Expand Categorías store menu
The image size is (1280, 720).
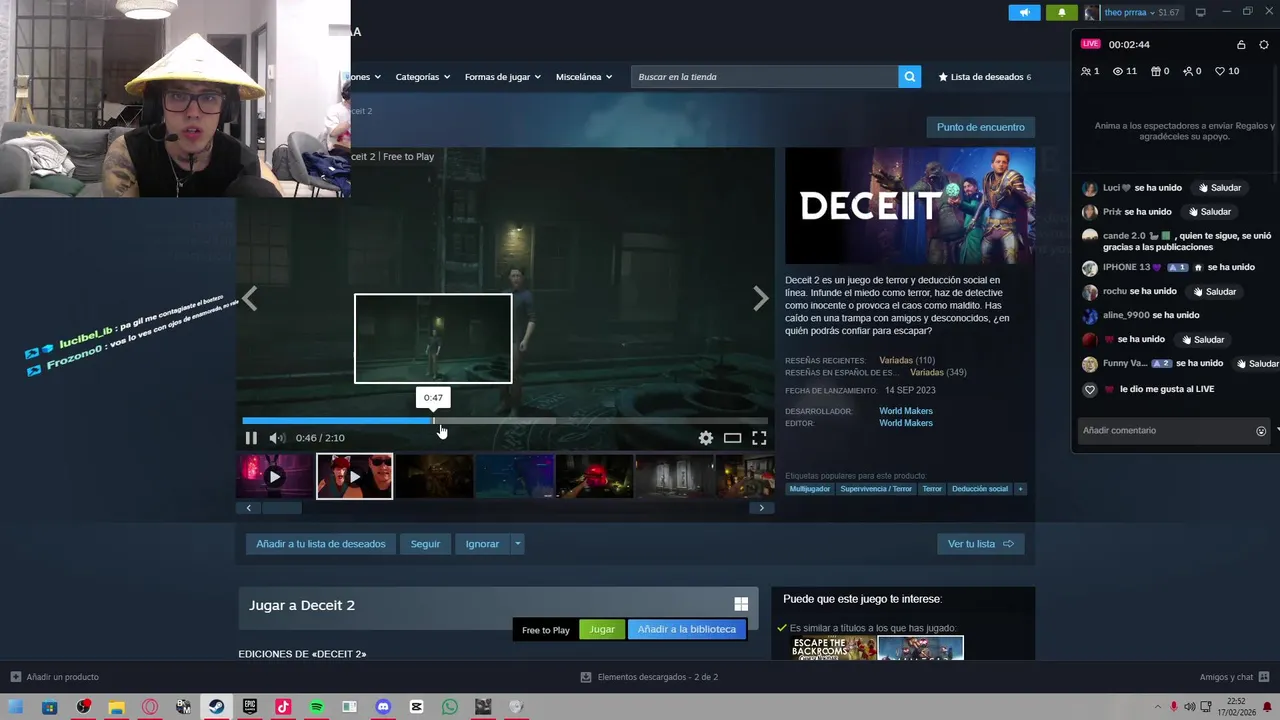pyautogui.click(x=422, y=77)
